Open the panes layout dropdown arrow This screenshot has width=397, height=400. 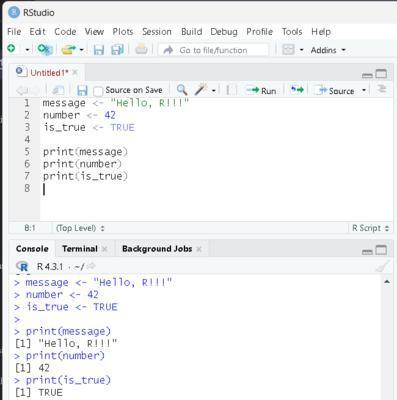tap(302, 50)
